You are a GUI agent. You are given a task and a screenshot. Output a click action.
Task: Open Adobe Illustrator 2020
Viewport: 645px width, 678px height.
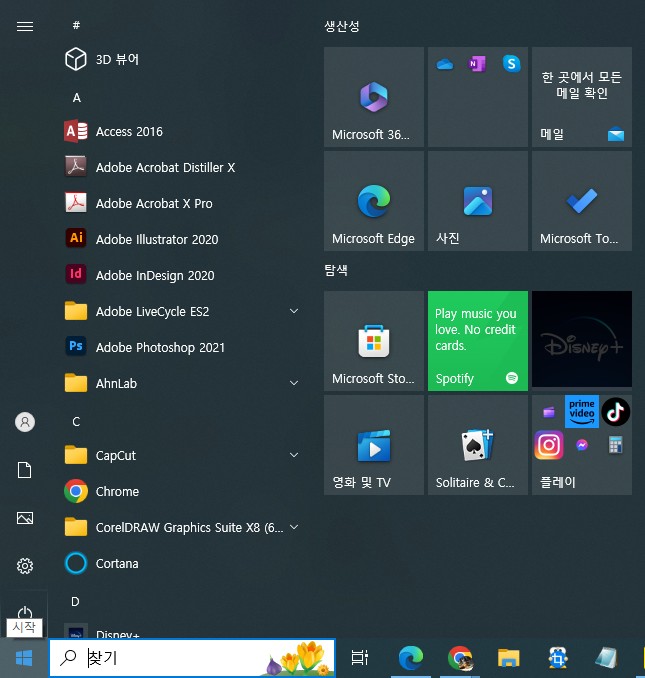point(182,239)
